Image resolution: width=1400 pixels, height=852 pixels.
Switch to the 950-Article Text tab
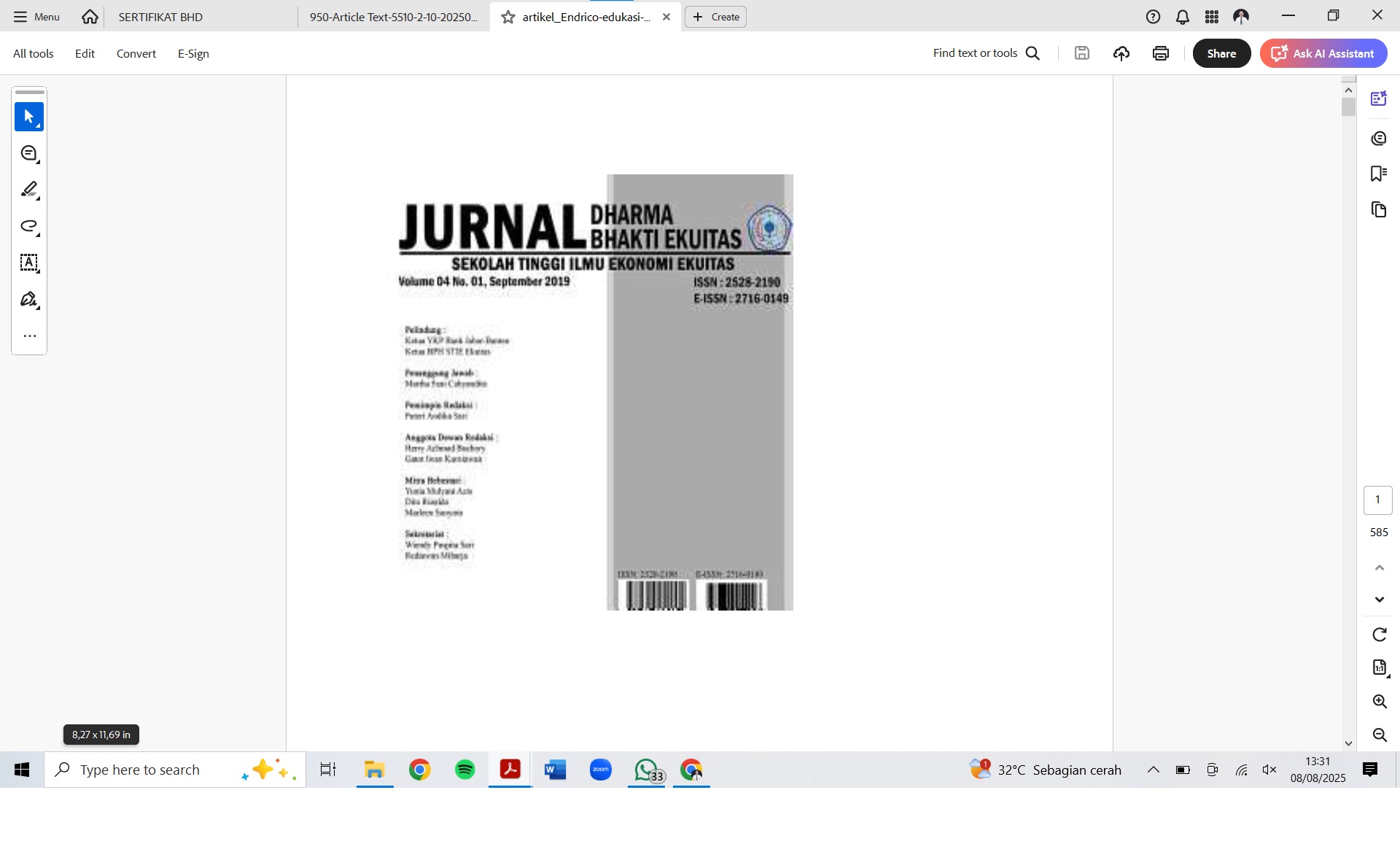point(394,17)
